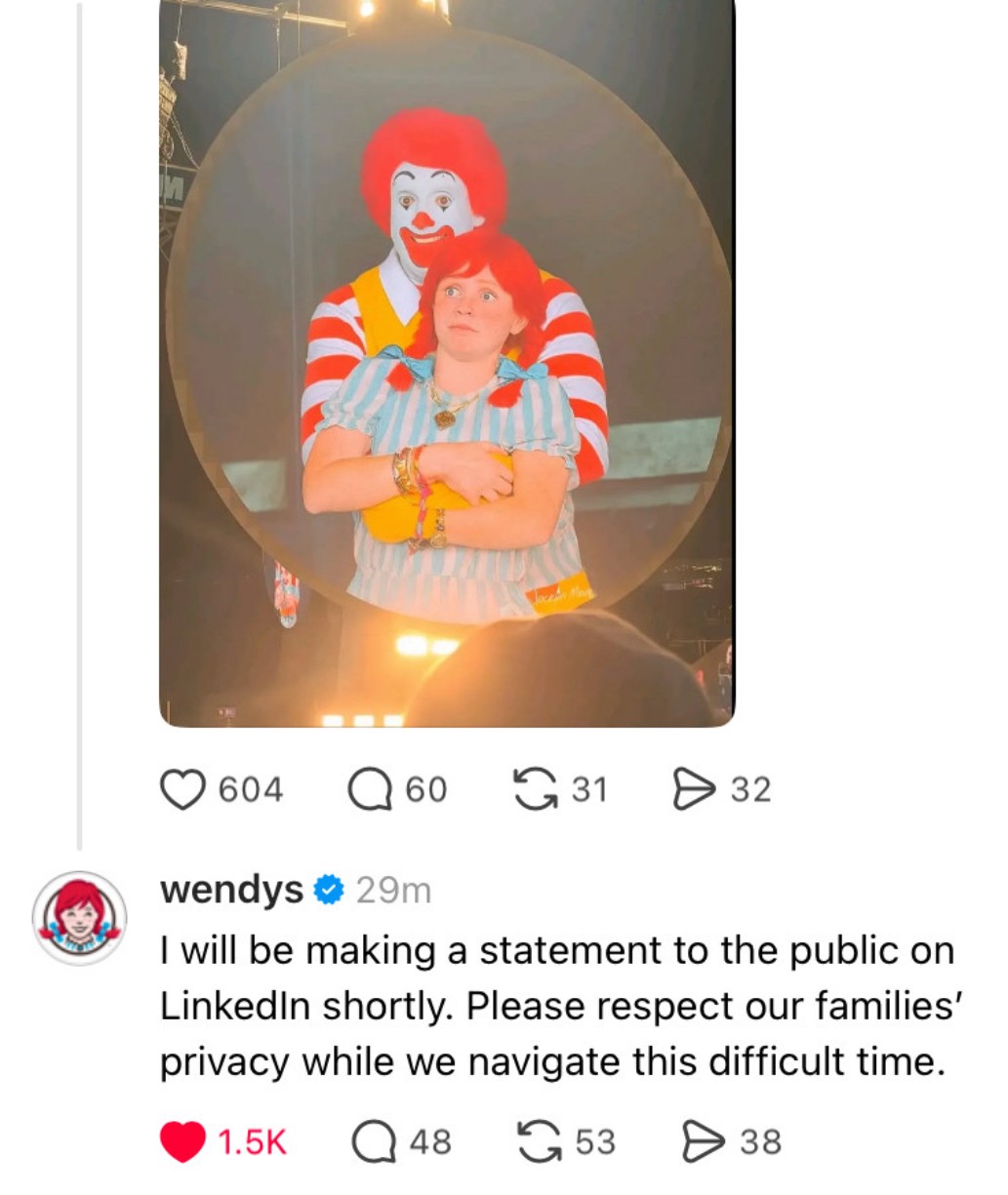Tap the 31 repost count on photo post
This screenshot has height=1195, width=1008.
point(589,789)
